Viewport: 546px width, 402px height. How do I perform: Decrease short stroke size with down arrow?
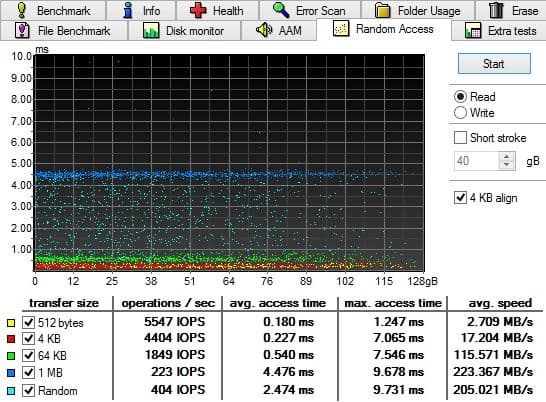click(507, 165)
